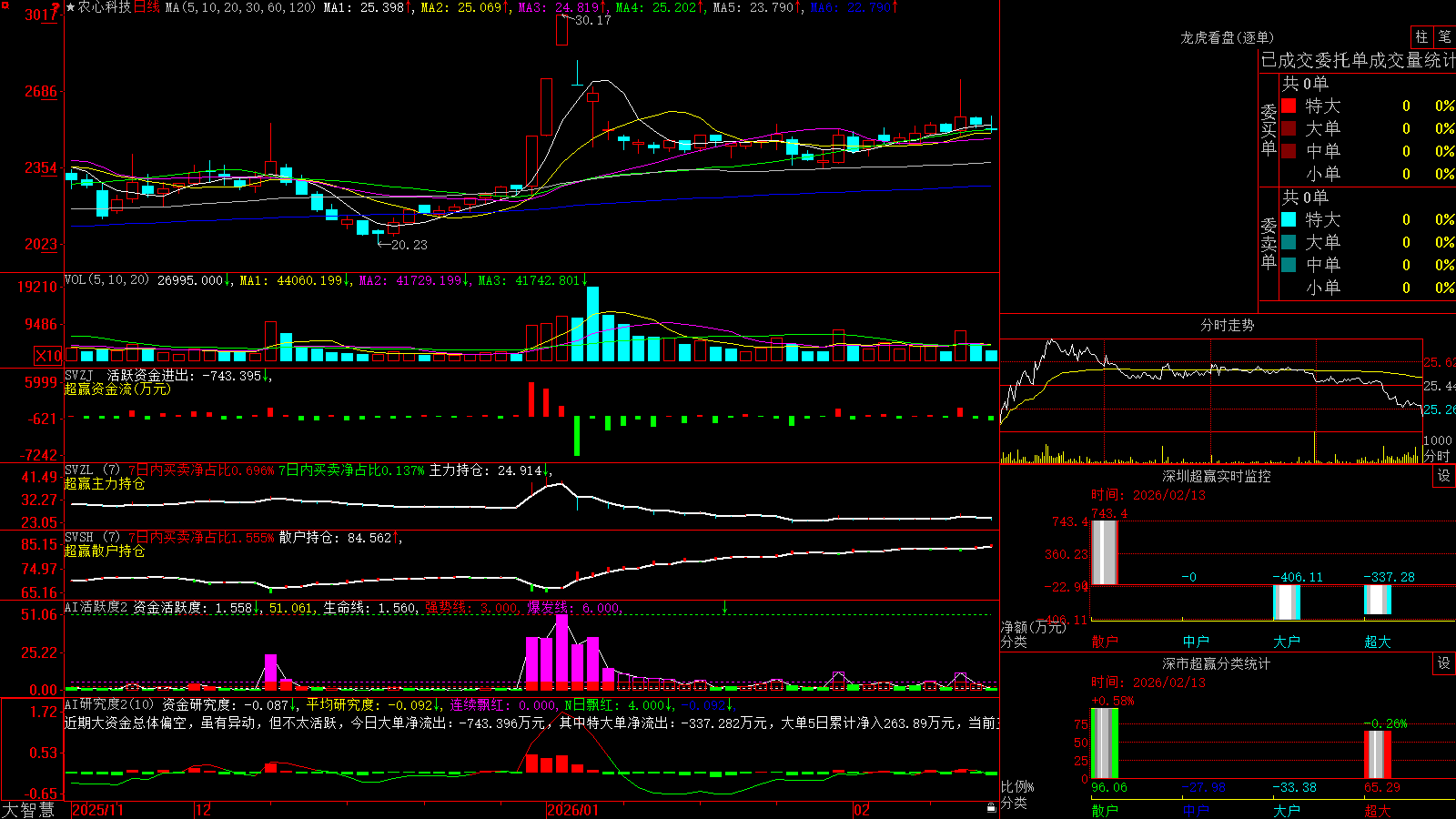Viewport: 1456px width, 819px height.
Task: Click the 爆发线: 6.000 label
Action: 575,607
